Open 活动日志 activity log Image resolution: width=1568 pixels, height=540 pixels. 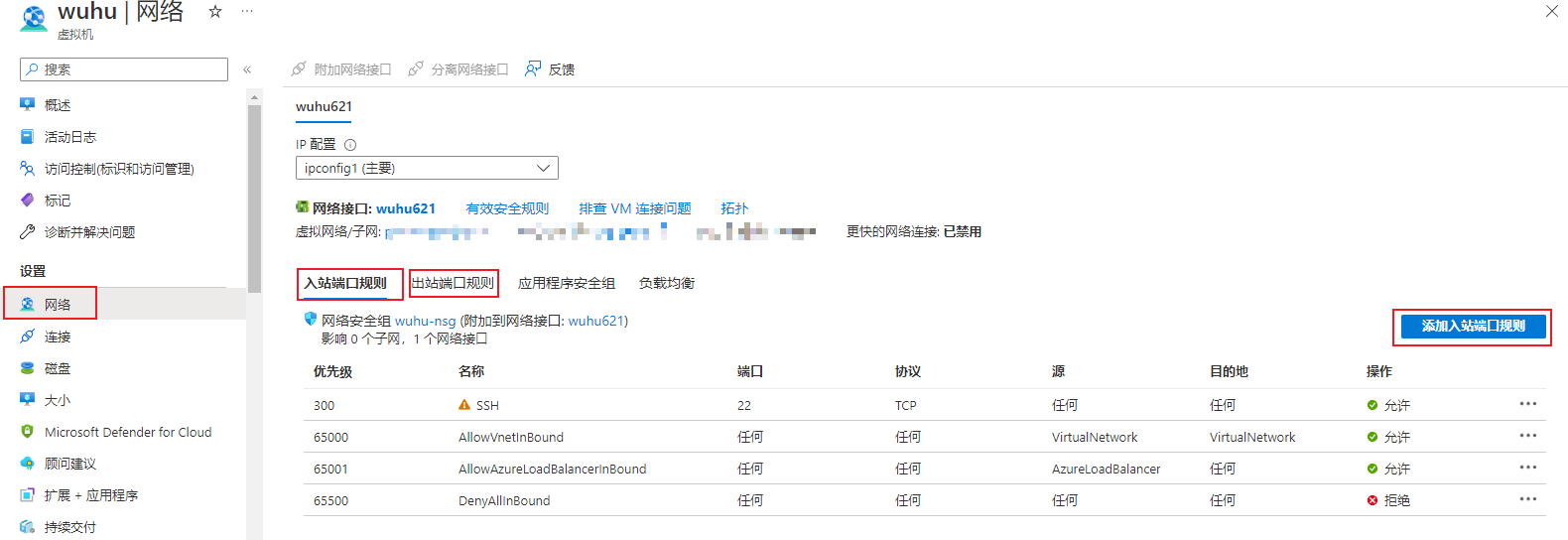(x=69, y=137)
